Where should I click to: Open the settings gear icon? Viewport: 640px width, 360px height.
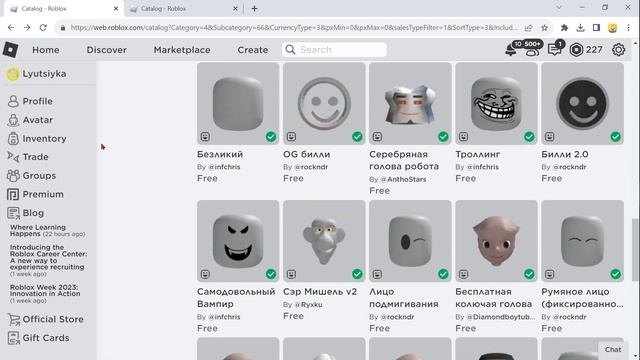(x=618, y=50)
